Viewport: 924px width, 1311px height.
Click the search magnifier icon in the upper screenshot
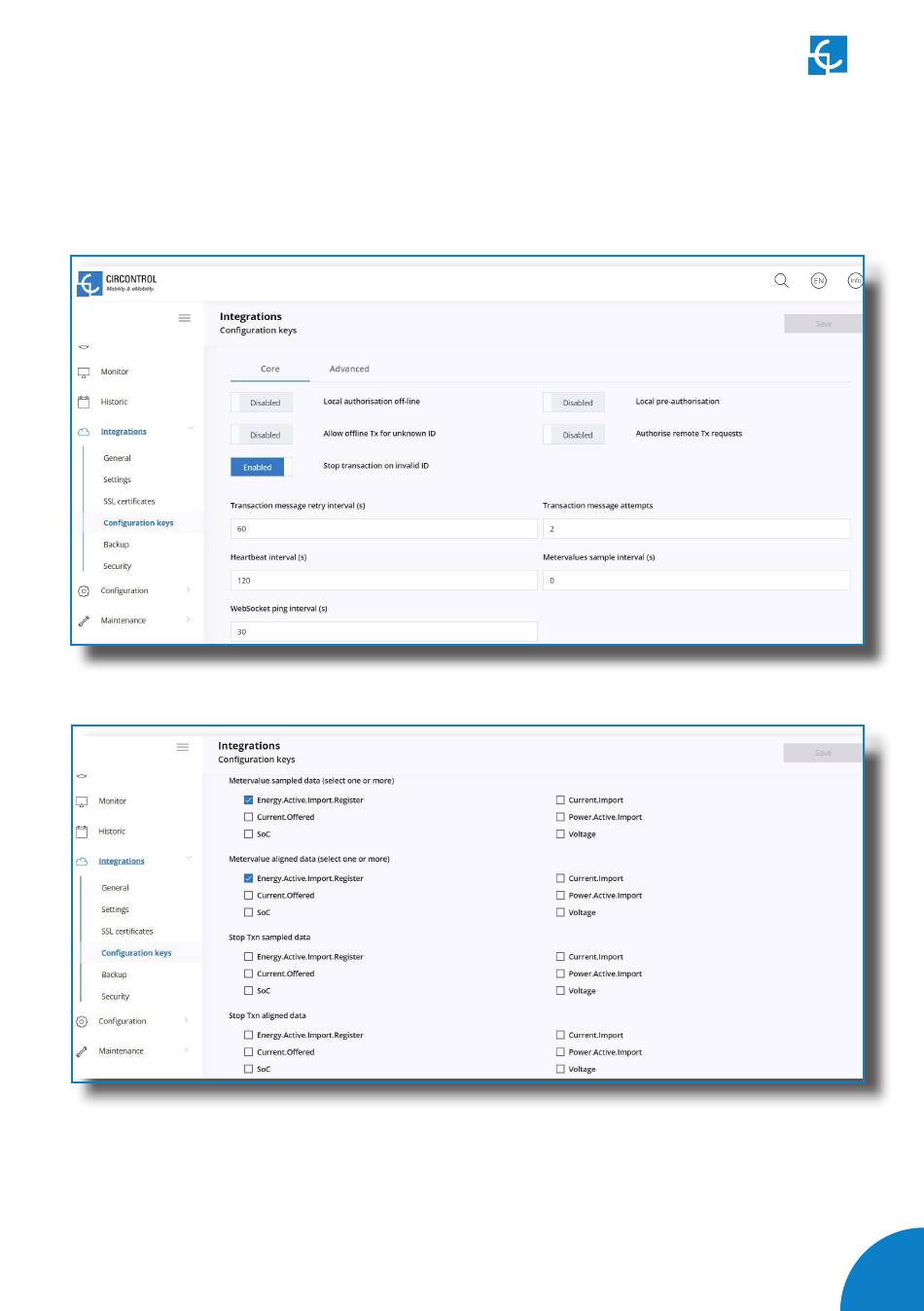click(x=781, y=280)
